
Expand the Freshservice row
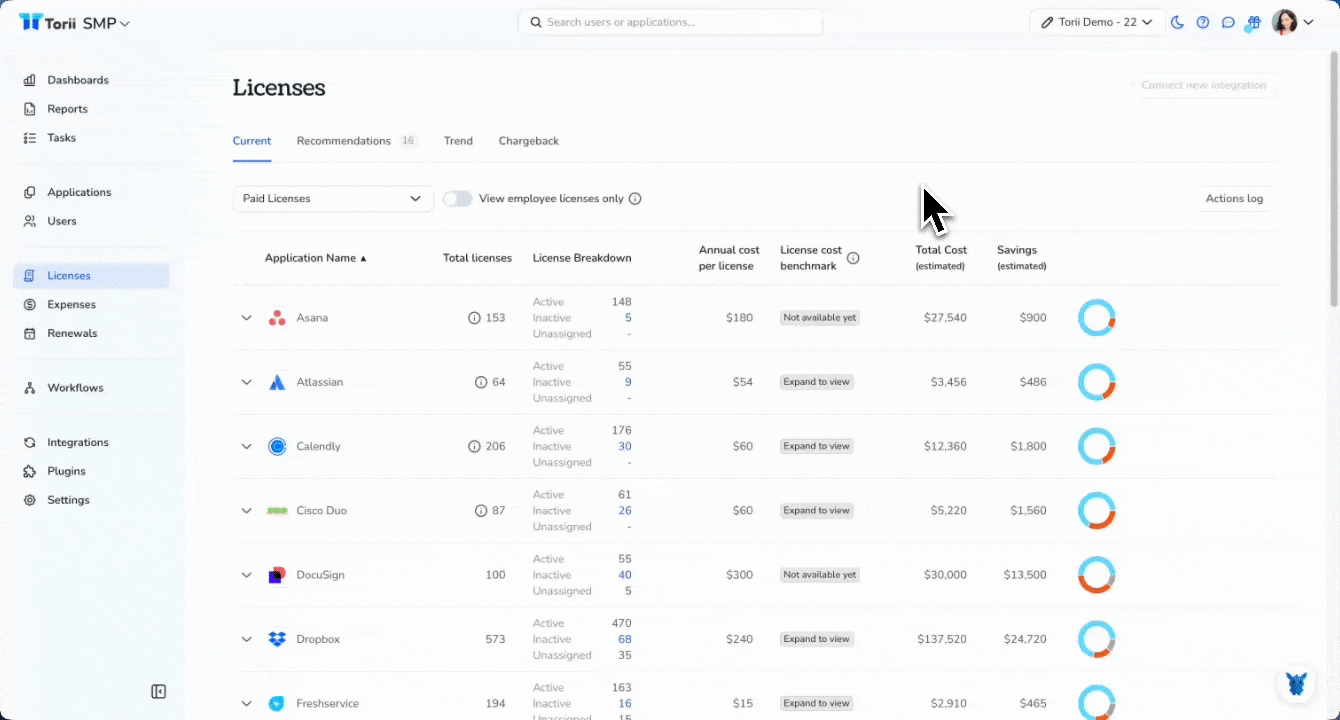point(246,704)
